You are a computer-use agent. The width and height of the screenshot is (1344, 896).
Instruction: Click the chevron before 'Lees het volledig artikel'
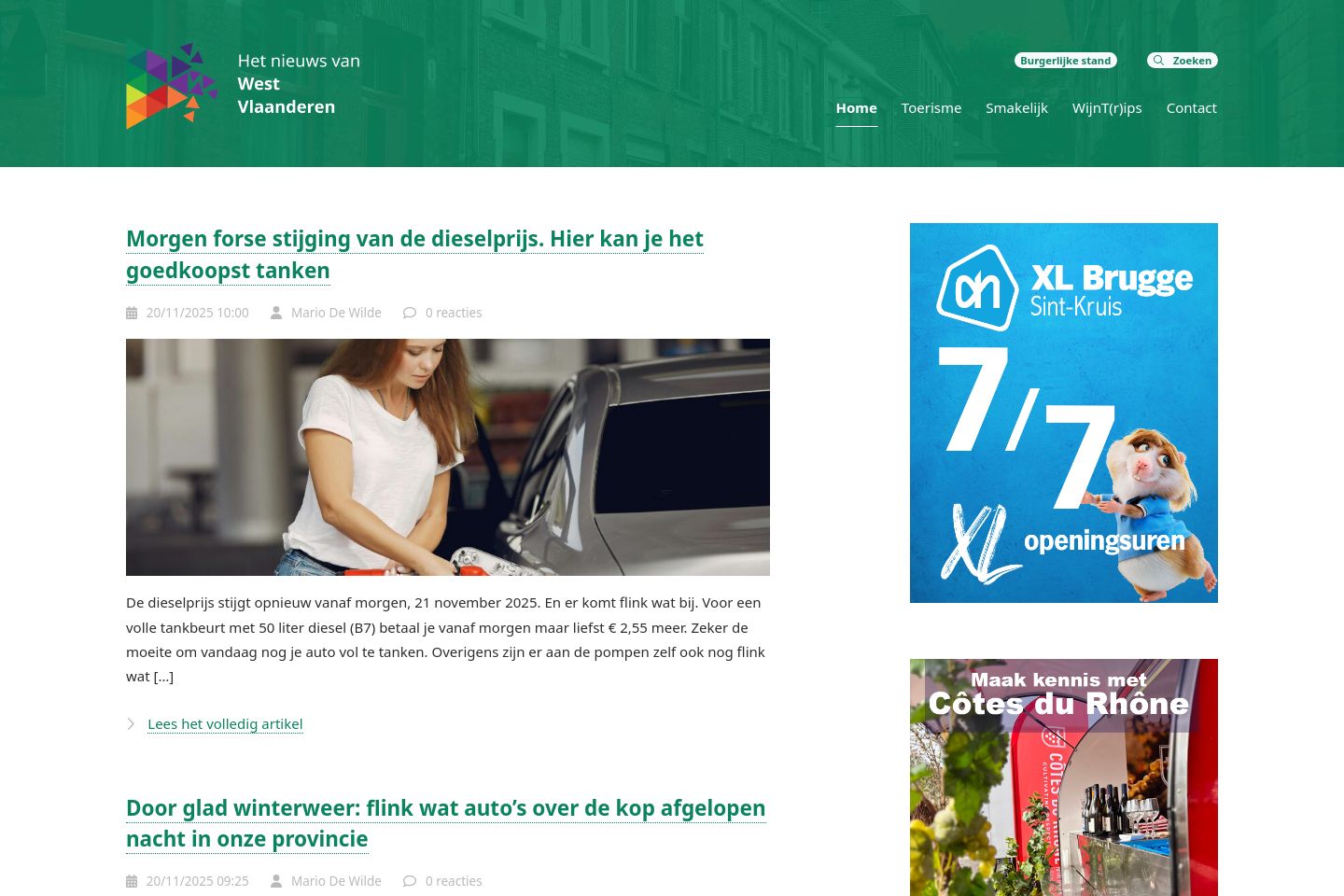tap(132, 724)
